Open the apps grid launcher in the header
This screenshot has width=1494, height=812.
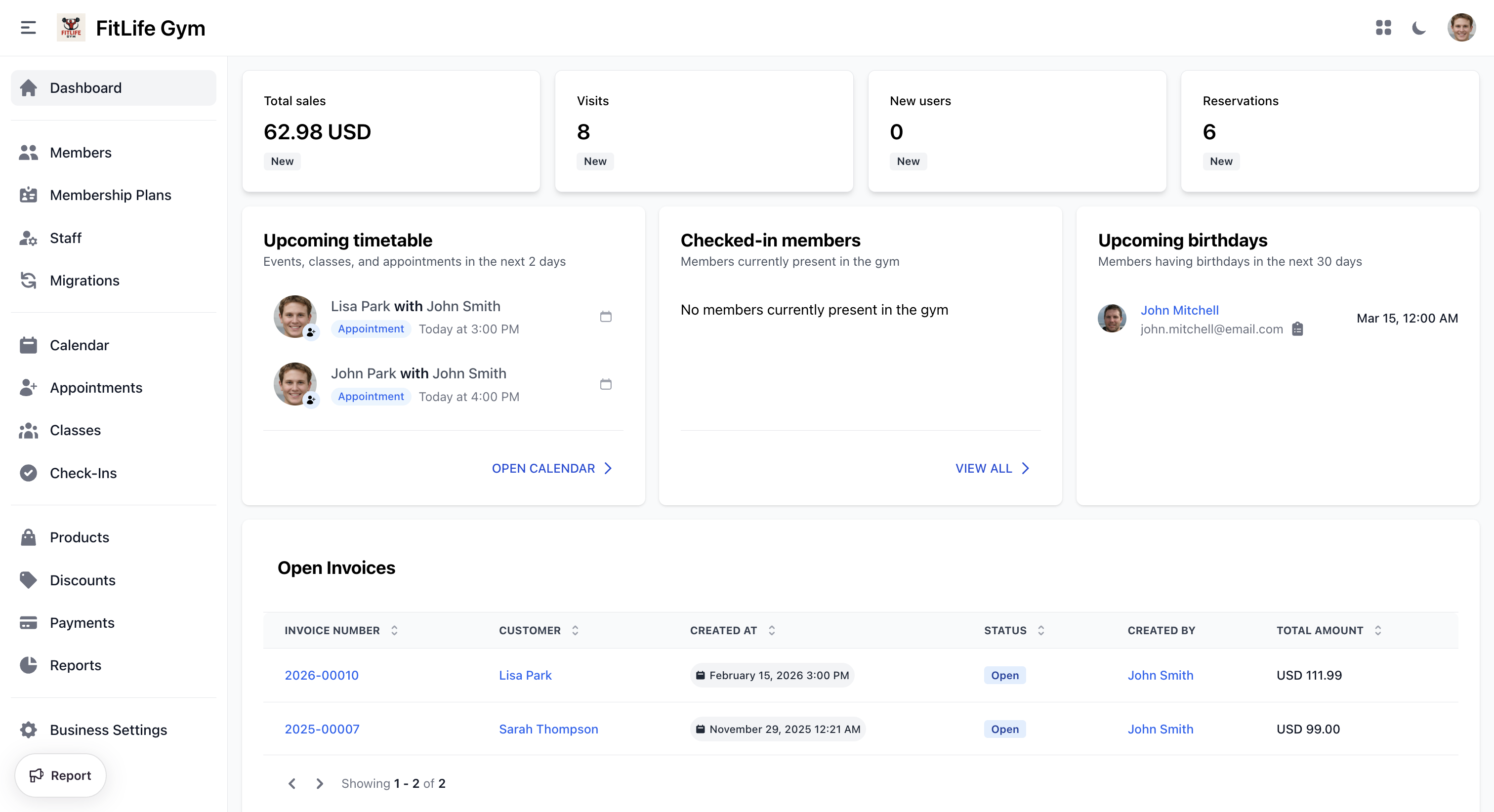1384,27
